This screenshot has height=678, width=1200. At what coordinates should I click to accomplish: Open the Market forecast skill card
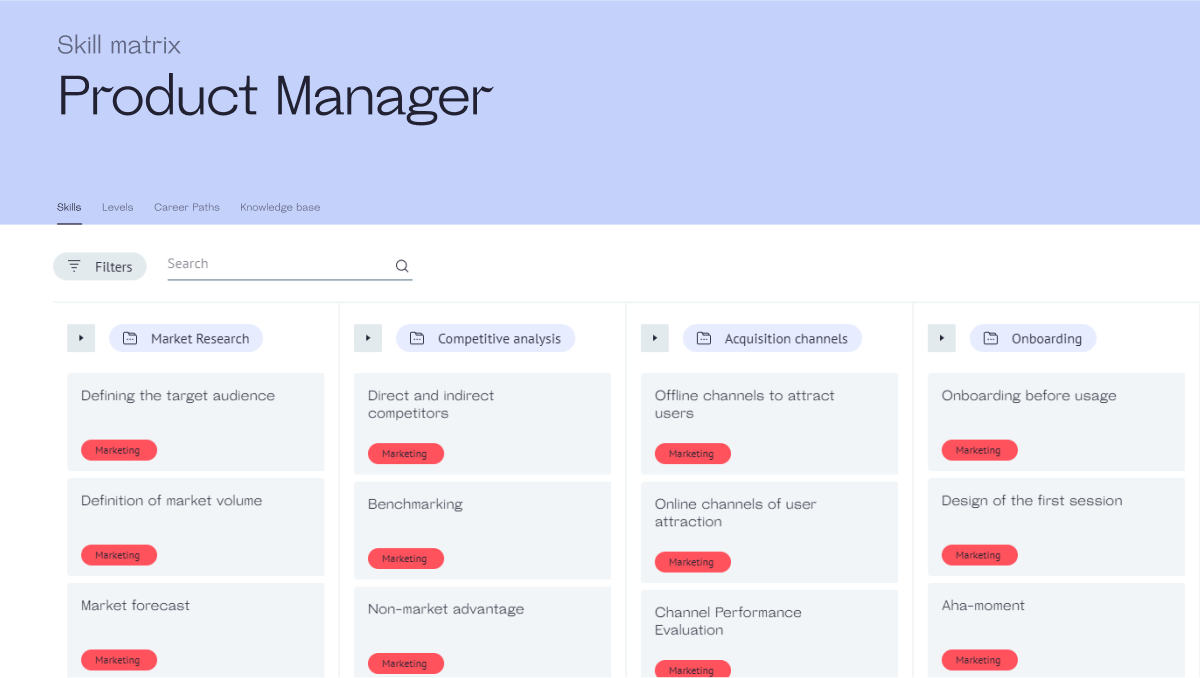coord(196,630)
